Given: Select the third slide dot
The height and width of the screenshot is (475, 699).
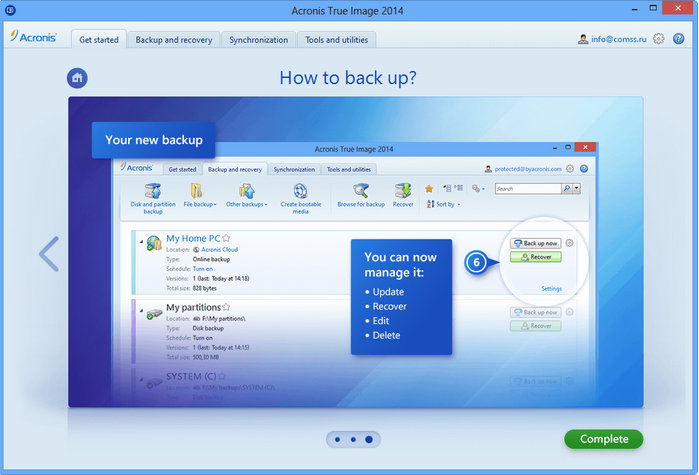Looking at the screenshot, I should [x=369, y=439].
